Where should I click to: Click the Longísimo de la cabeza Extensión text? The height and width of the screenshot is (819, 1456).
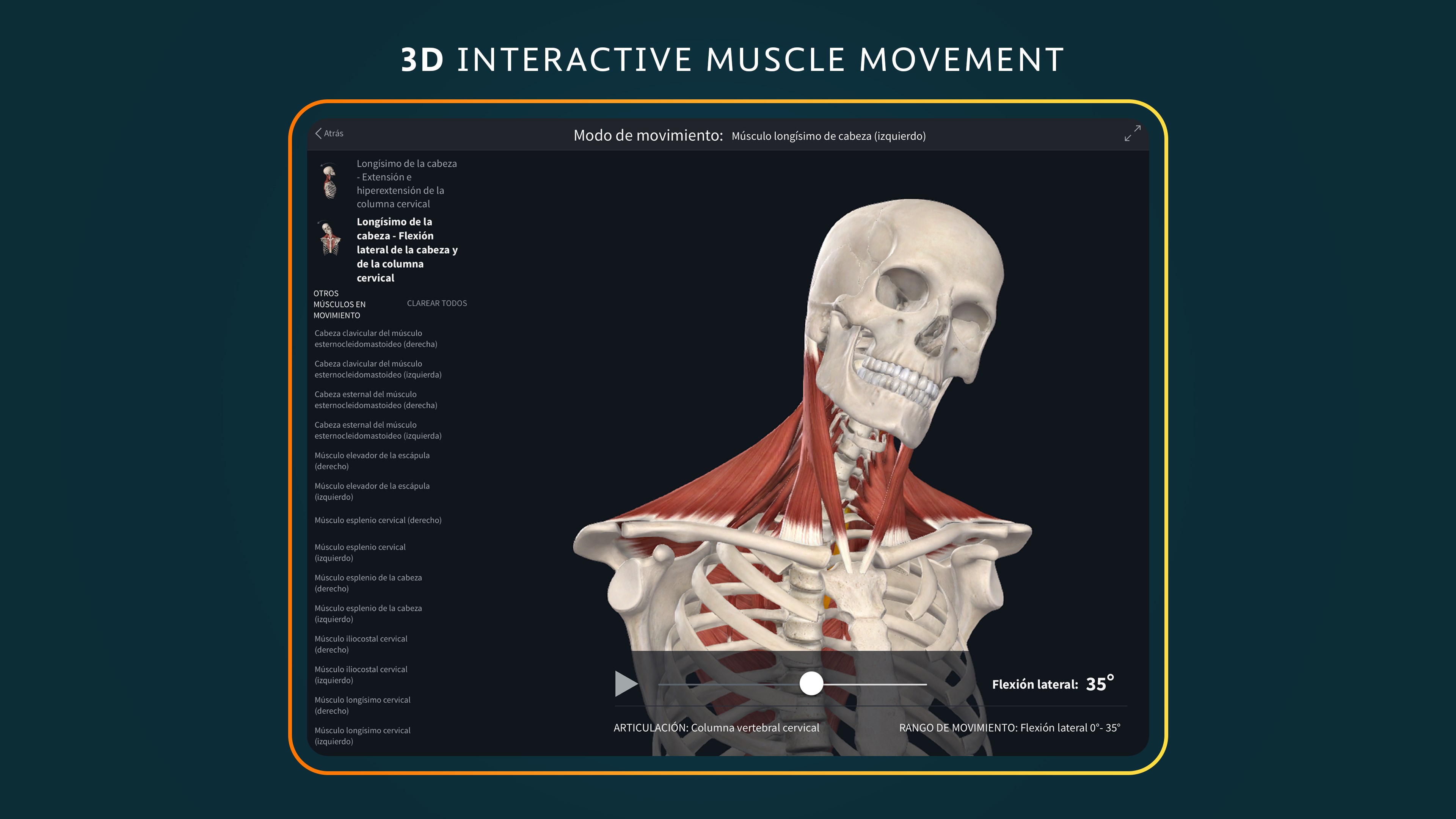click(x=406, y=184)
